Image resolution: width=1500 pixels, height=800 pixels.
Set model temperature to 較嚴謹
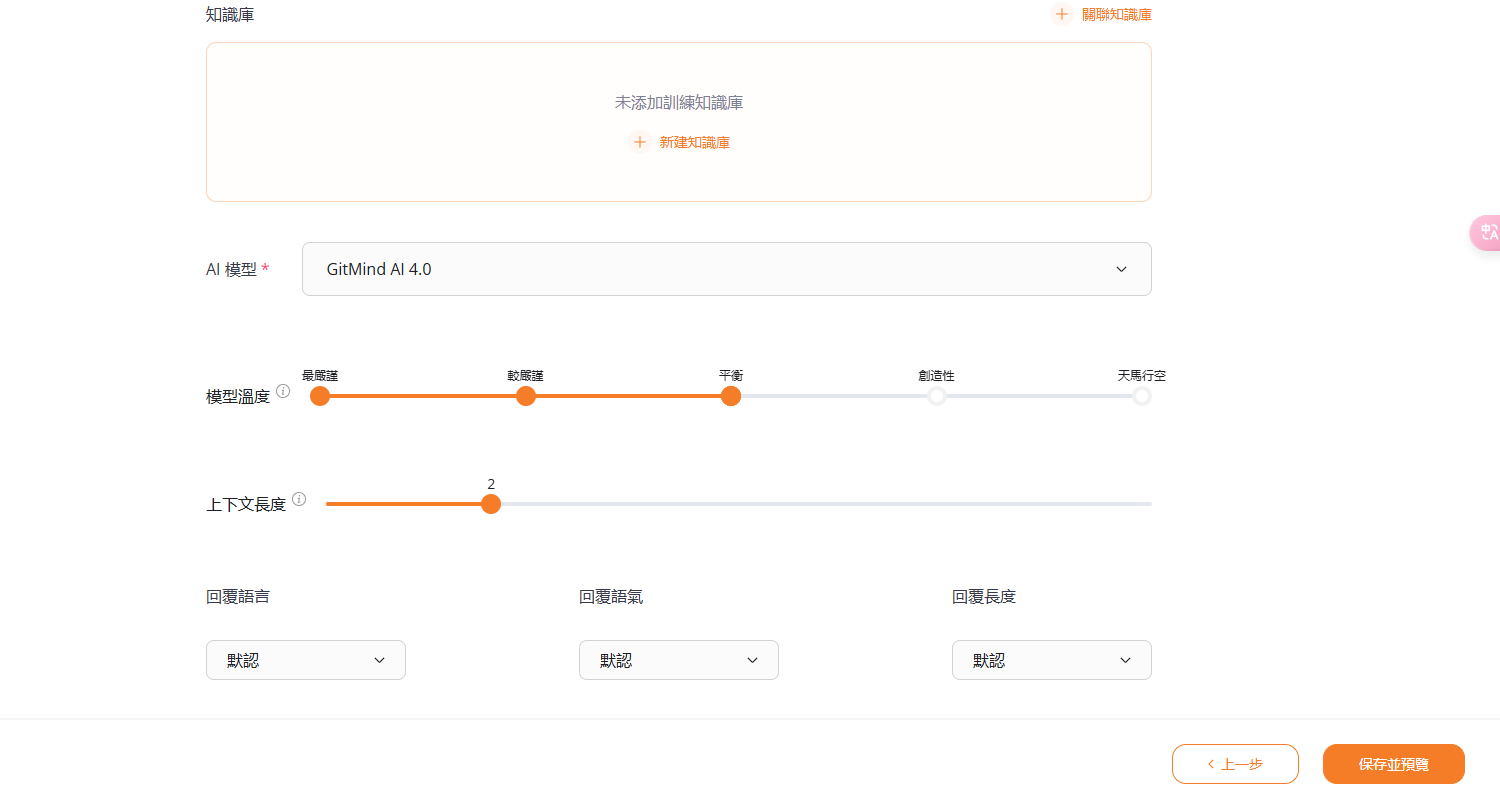coord(526,396)
